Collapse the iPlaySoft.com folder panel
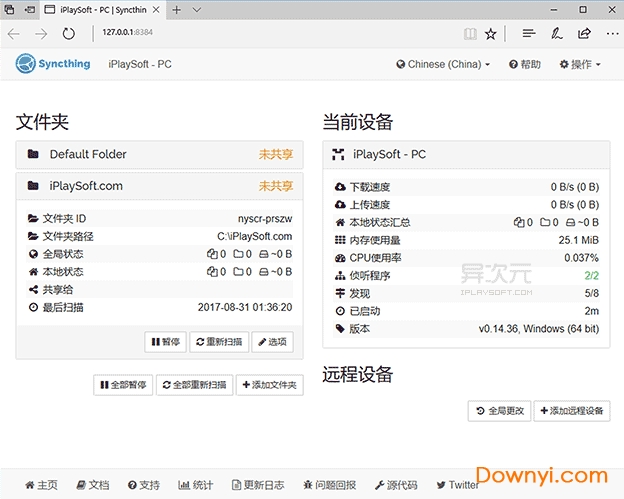624x499 pixels. pos(160,186)
